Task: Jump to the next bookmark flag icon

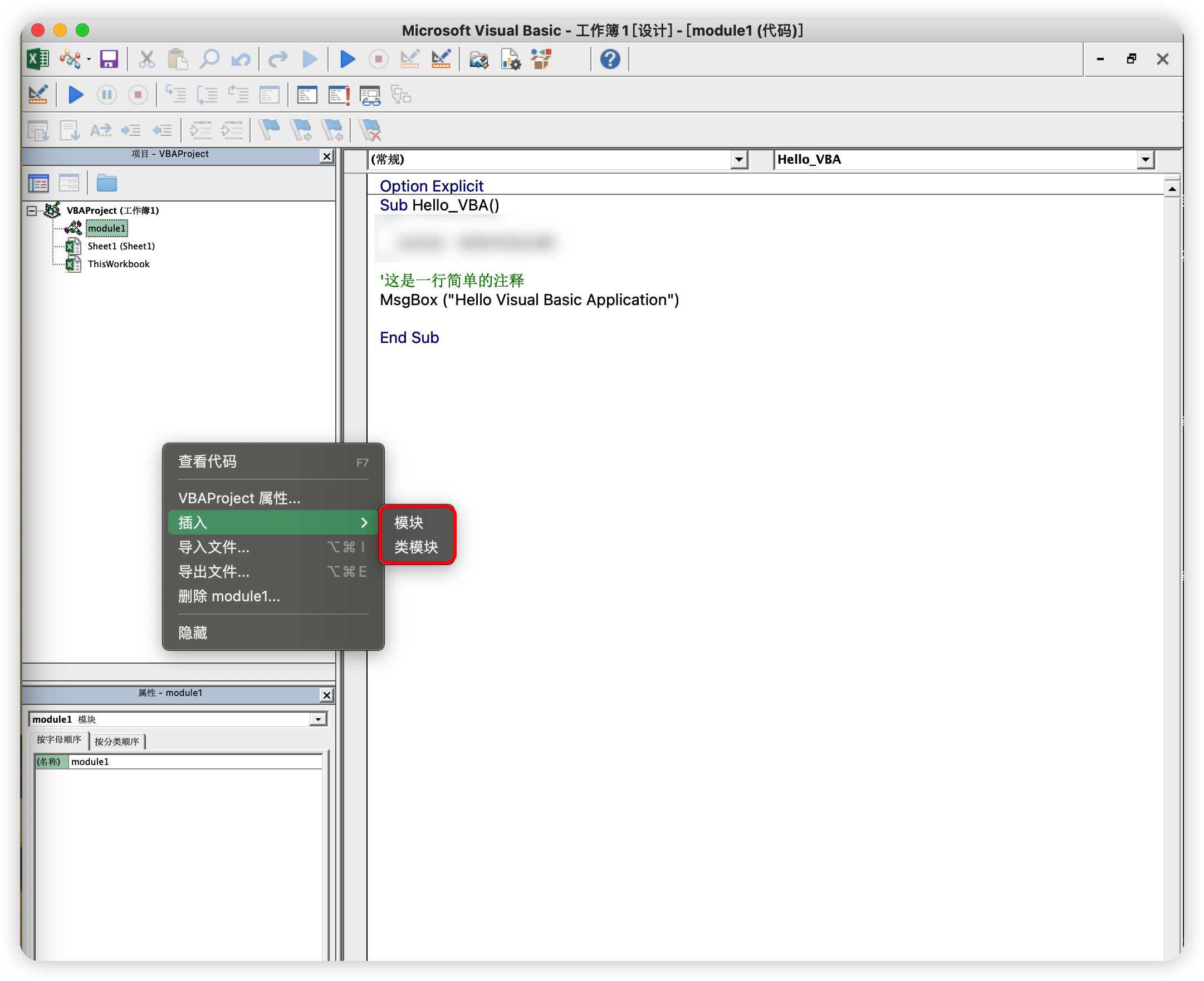Action: [x=301, y=130]
